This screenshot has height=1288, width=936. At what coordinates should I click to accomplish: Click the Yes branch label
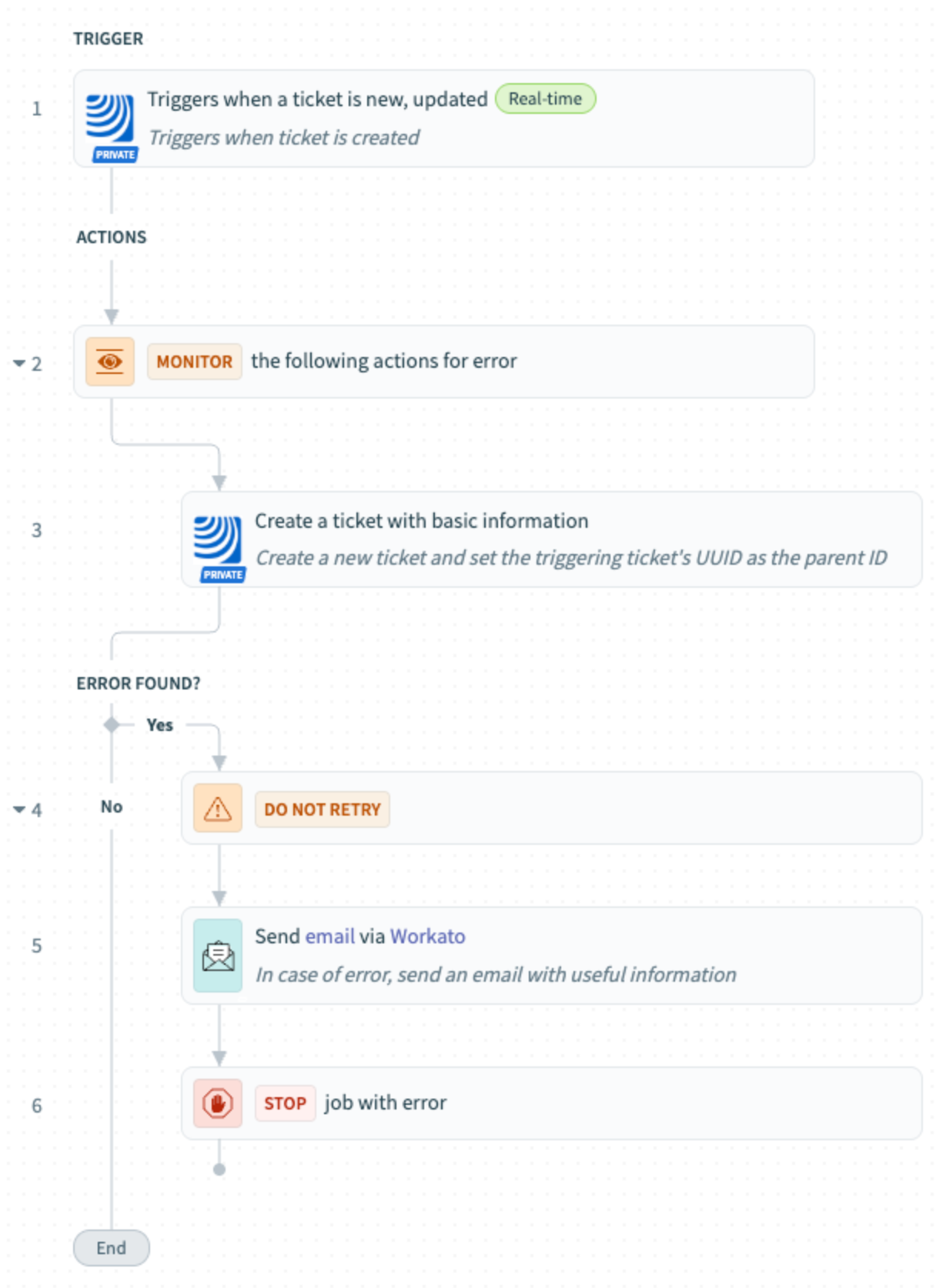(160, 725)
